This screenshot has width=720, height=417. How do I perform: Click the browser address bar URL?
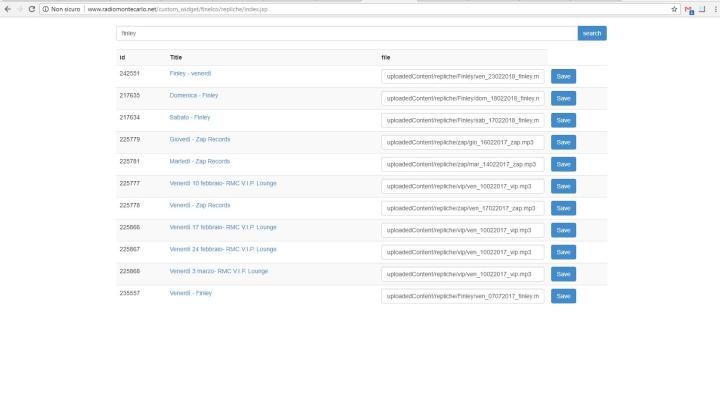[x=200, y=8]
